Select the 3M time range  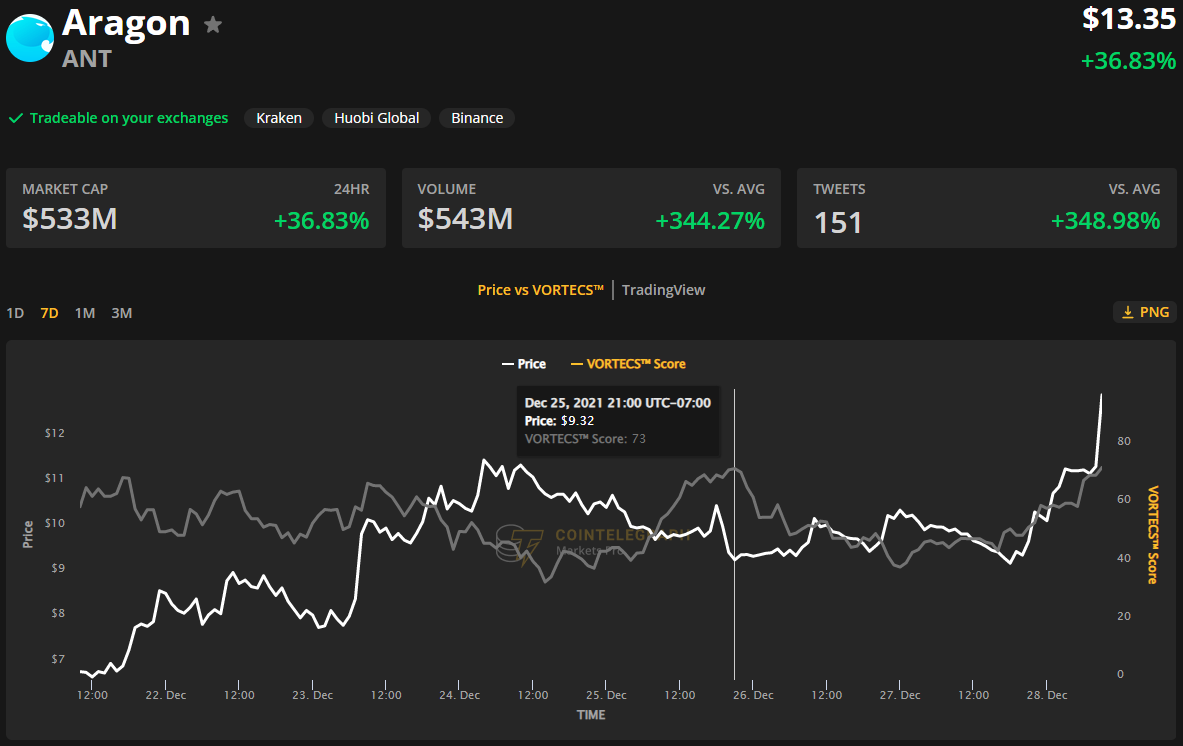pos(121,313)
